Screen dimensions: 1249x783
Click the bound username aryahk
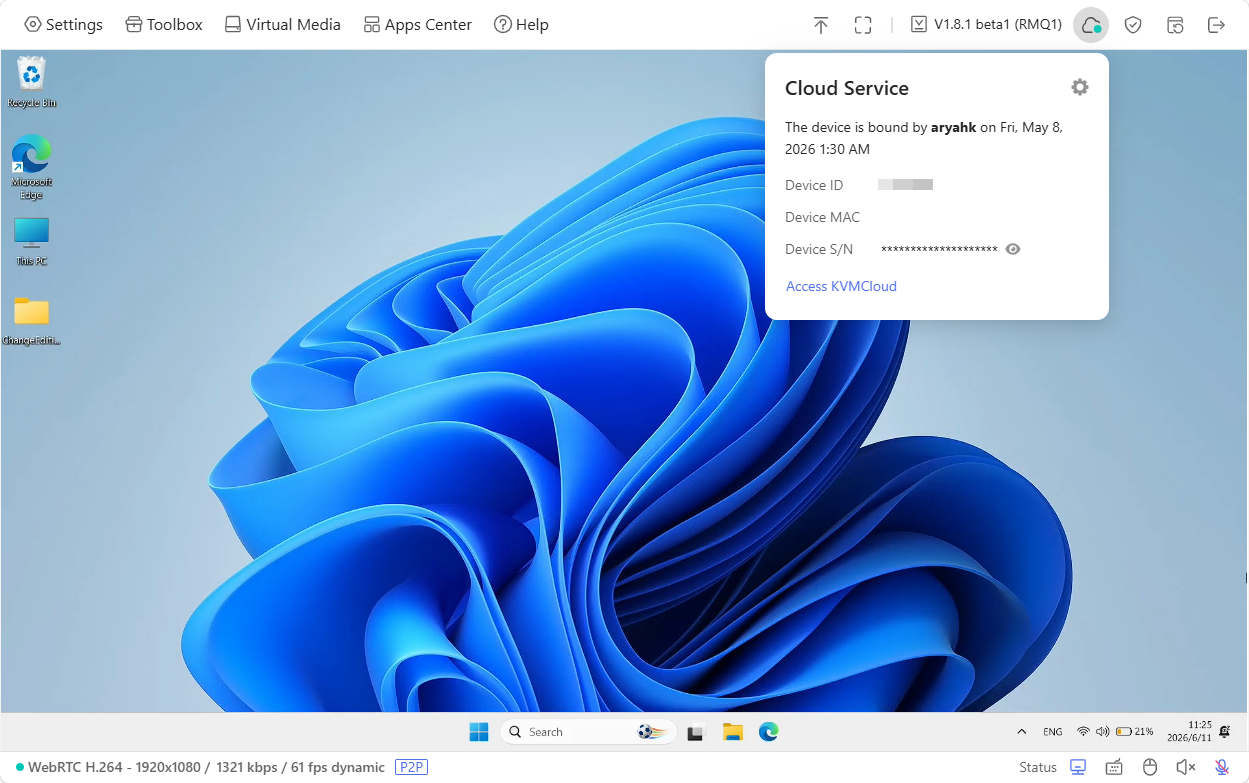click(x=953, y=127)
